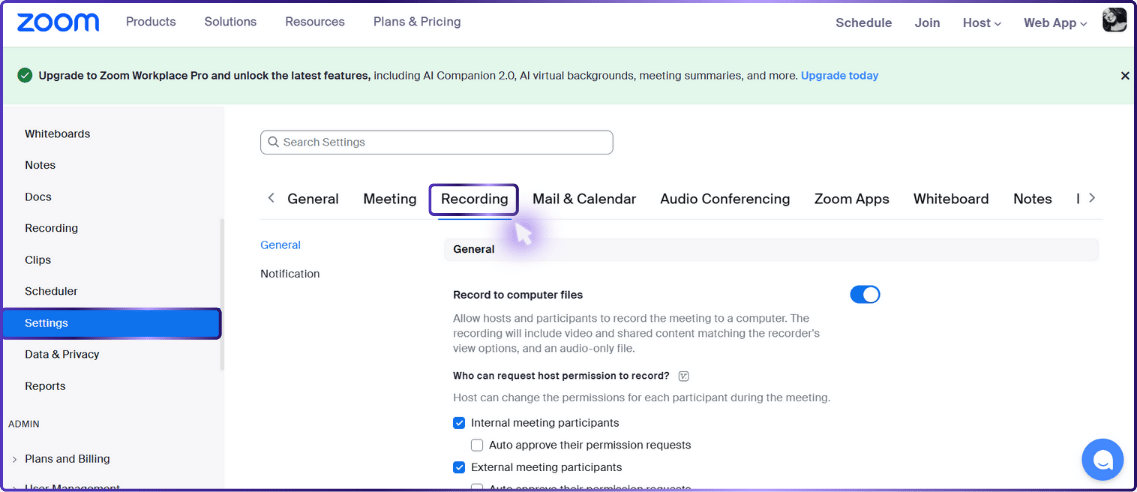This screenshot has height=492, width=1137.
Task: Uncheck External meeting participants
Action: (x=458, y=467)
